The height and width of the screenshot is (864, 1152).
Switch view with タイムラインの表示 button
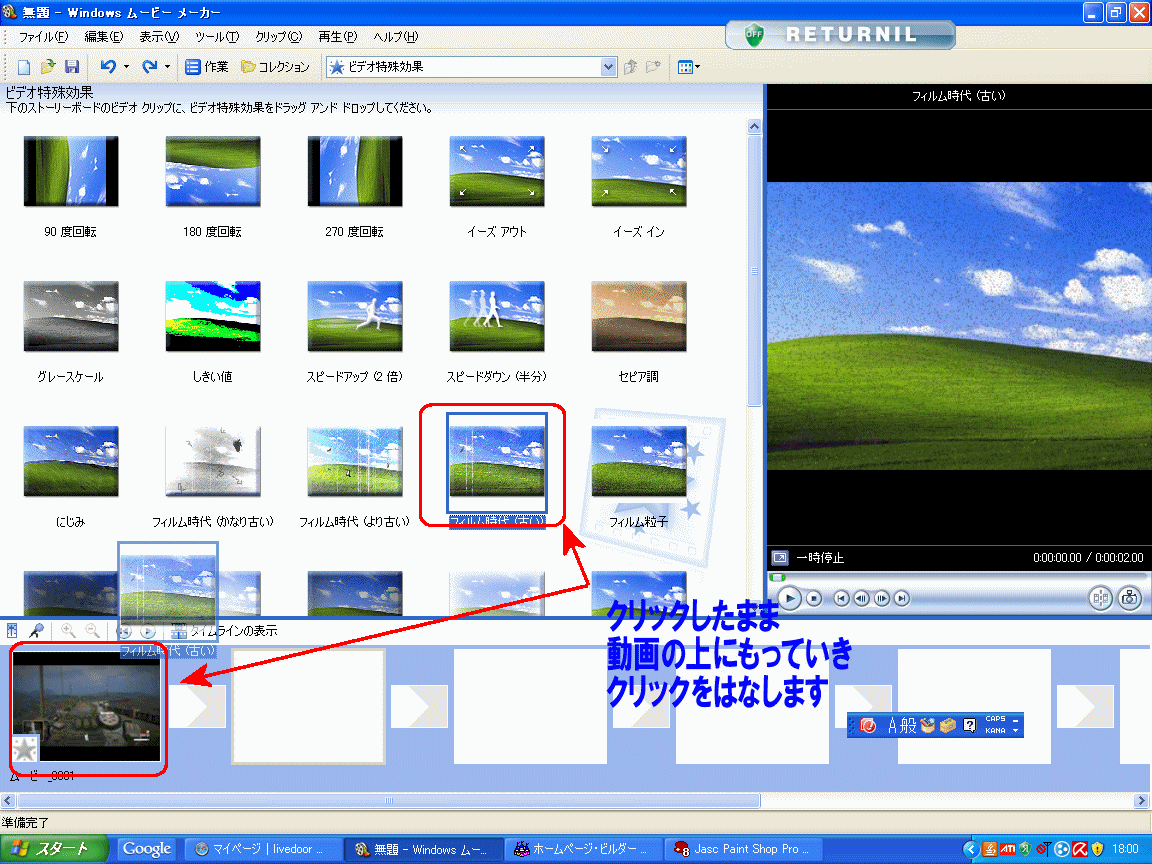(x=223, y=630)
